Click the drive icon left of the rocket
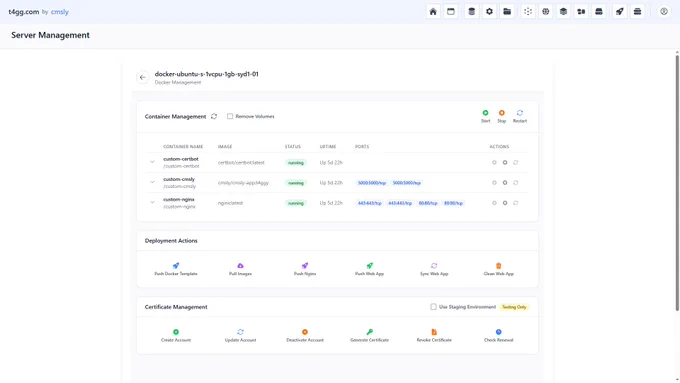This screenshot has width=680, height=383. pyautogui.click(x=599, y=12)
